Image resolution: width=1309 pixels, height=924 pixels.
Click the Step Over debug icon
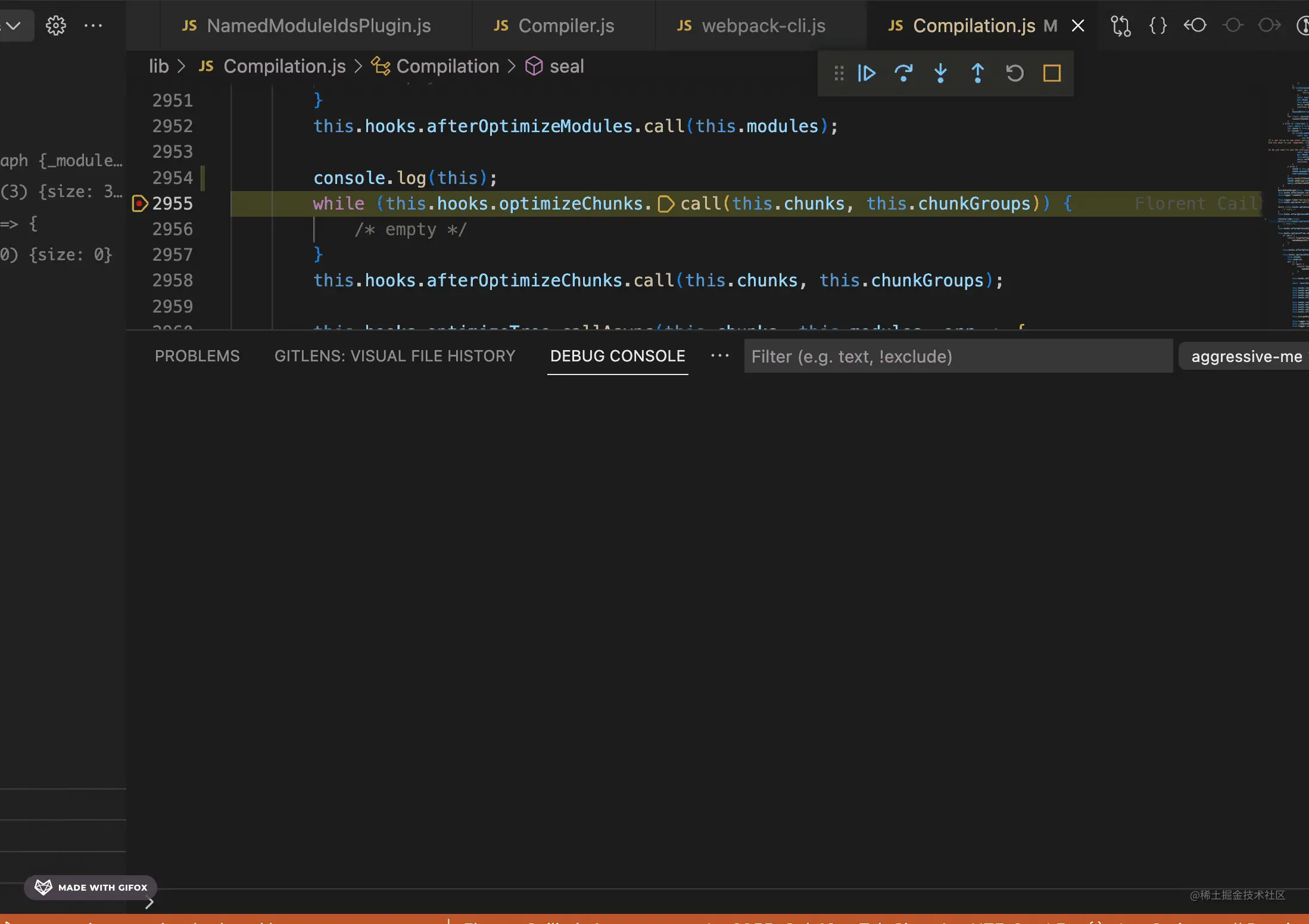click(903, 73)
